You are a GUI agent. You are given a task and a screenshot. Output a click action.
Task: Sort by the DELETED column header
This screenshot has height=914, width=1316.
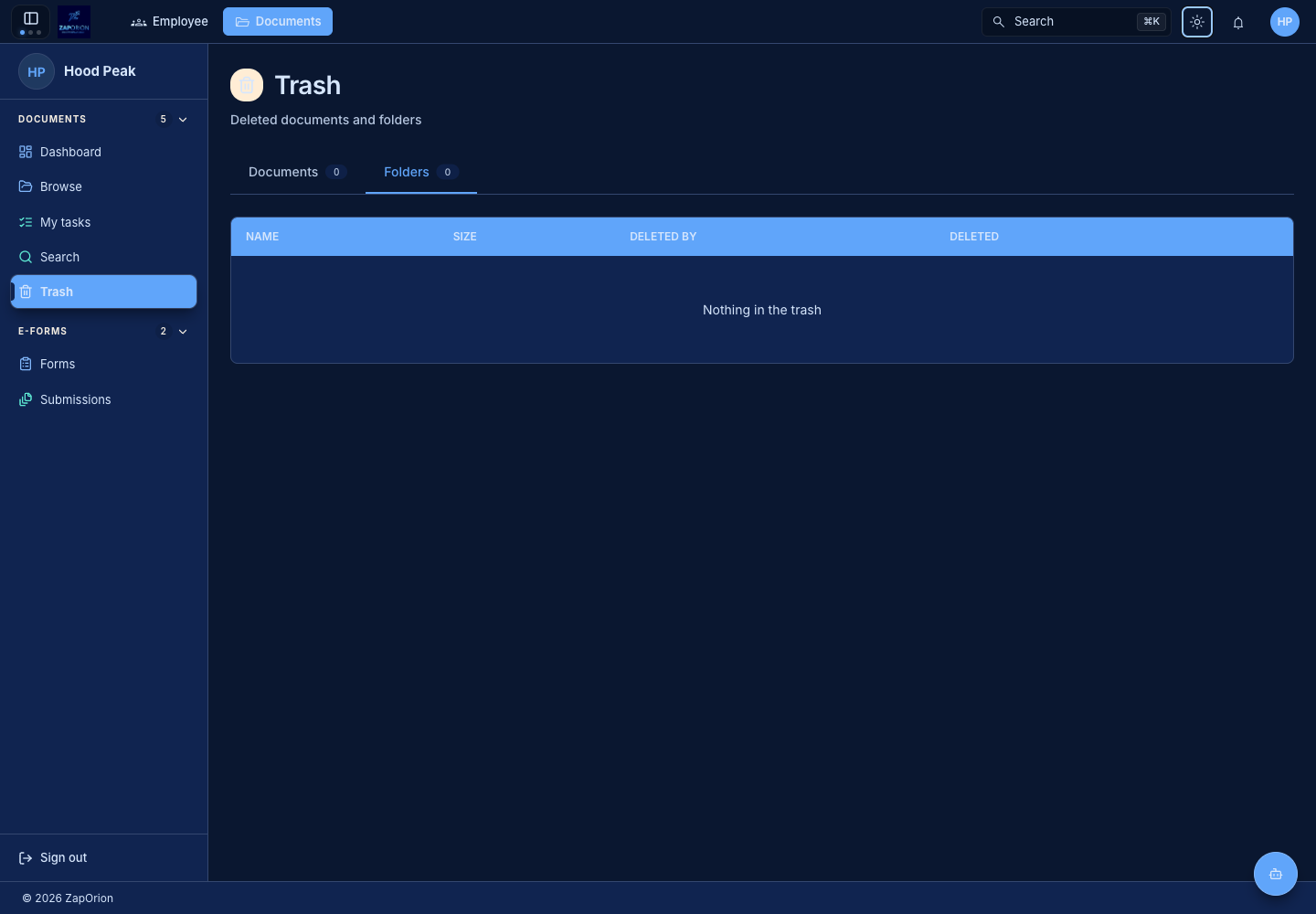tap(974, 237)
